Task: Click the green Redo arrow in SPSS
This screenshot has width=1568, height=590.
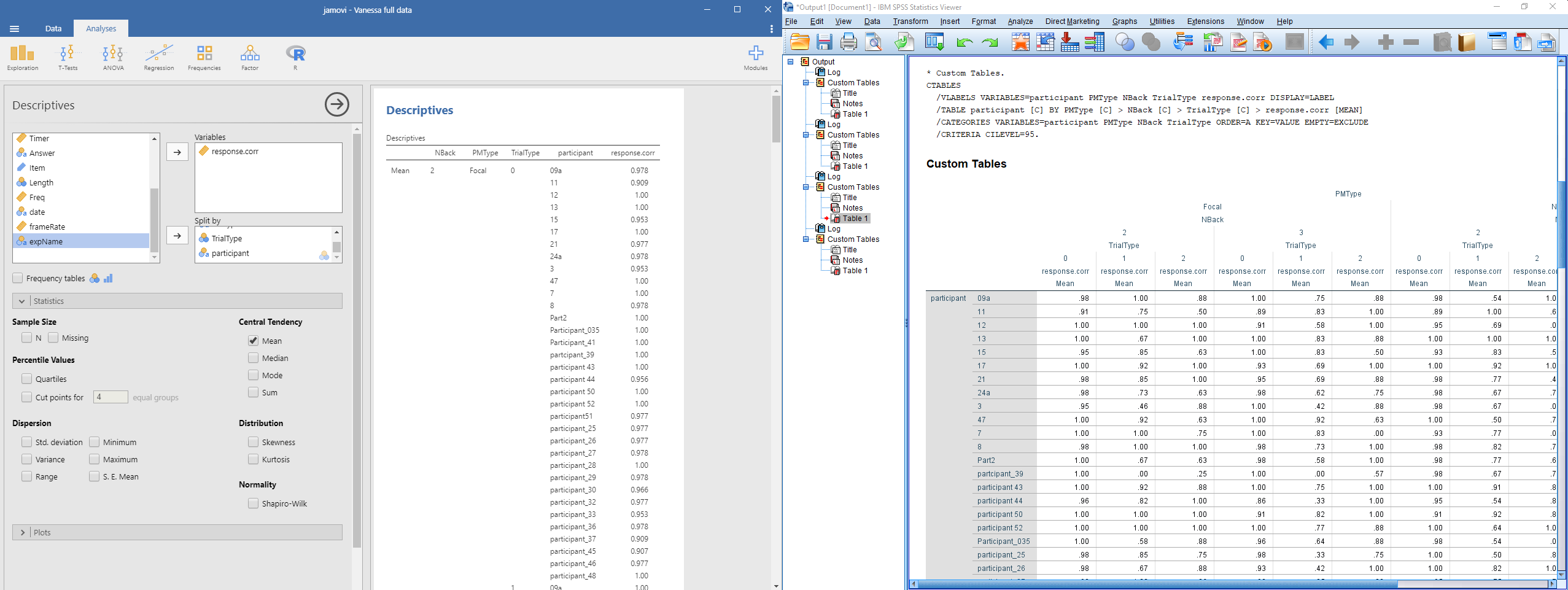Action: click(990, 42)
